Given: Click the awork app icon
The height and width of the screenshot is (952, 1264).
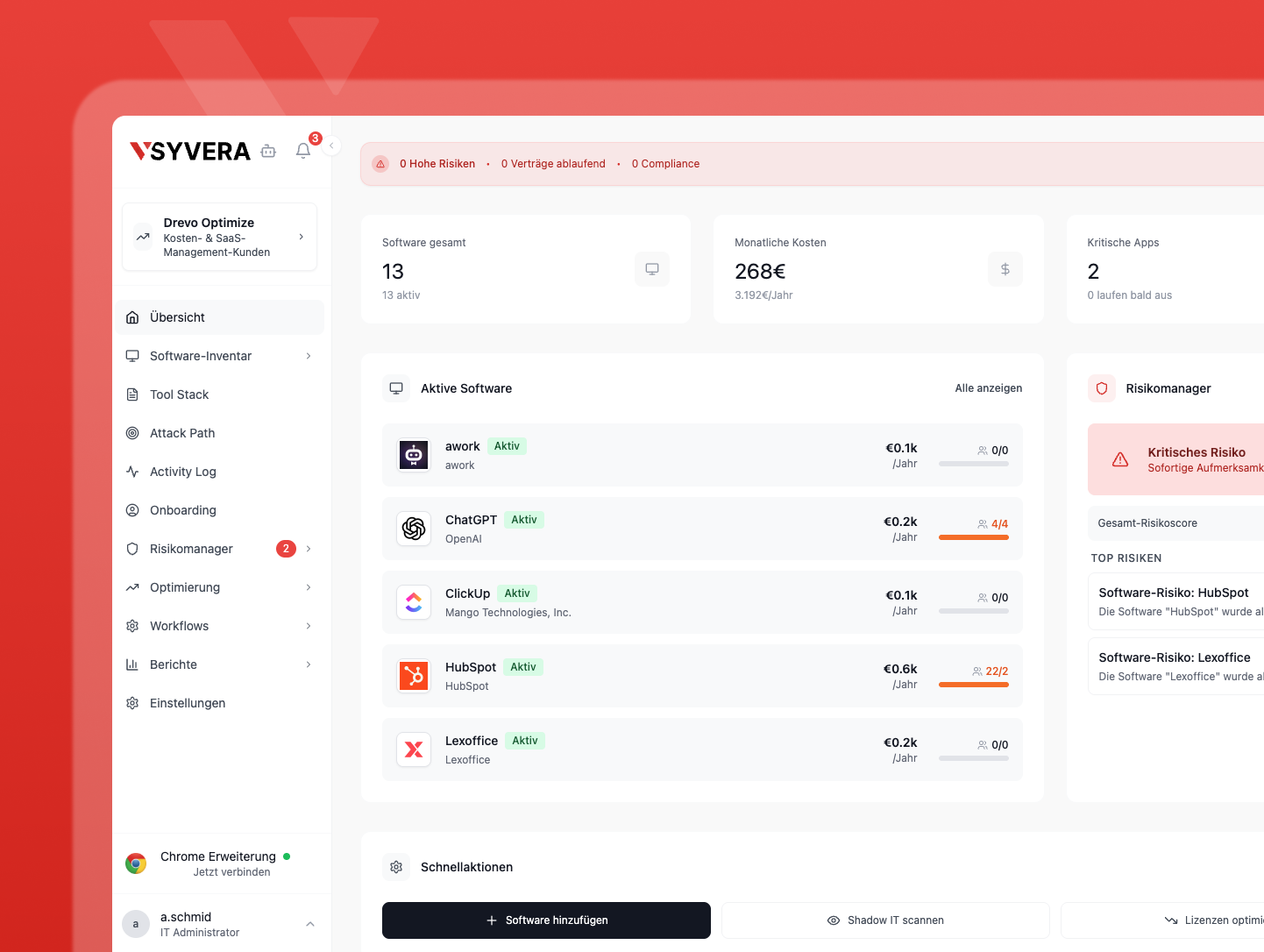Looking at the screenshot, I should (414, 455).
